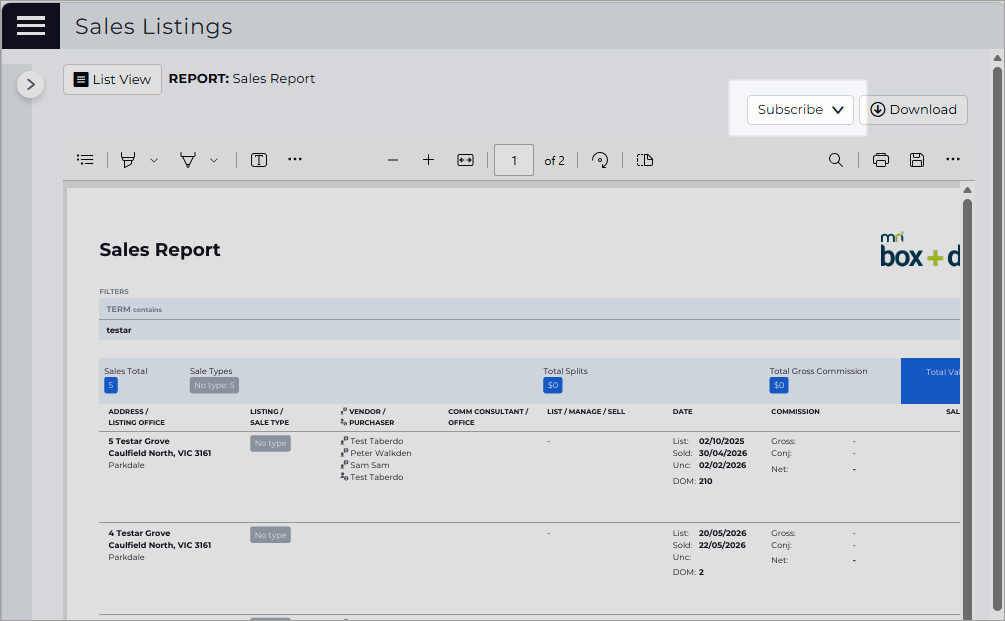Image resolution: width=1005 pixels, height=621 pixels.
Task: Download the Sales Report
Action: tap(913, 110)
